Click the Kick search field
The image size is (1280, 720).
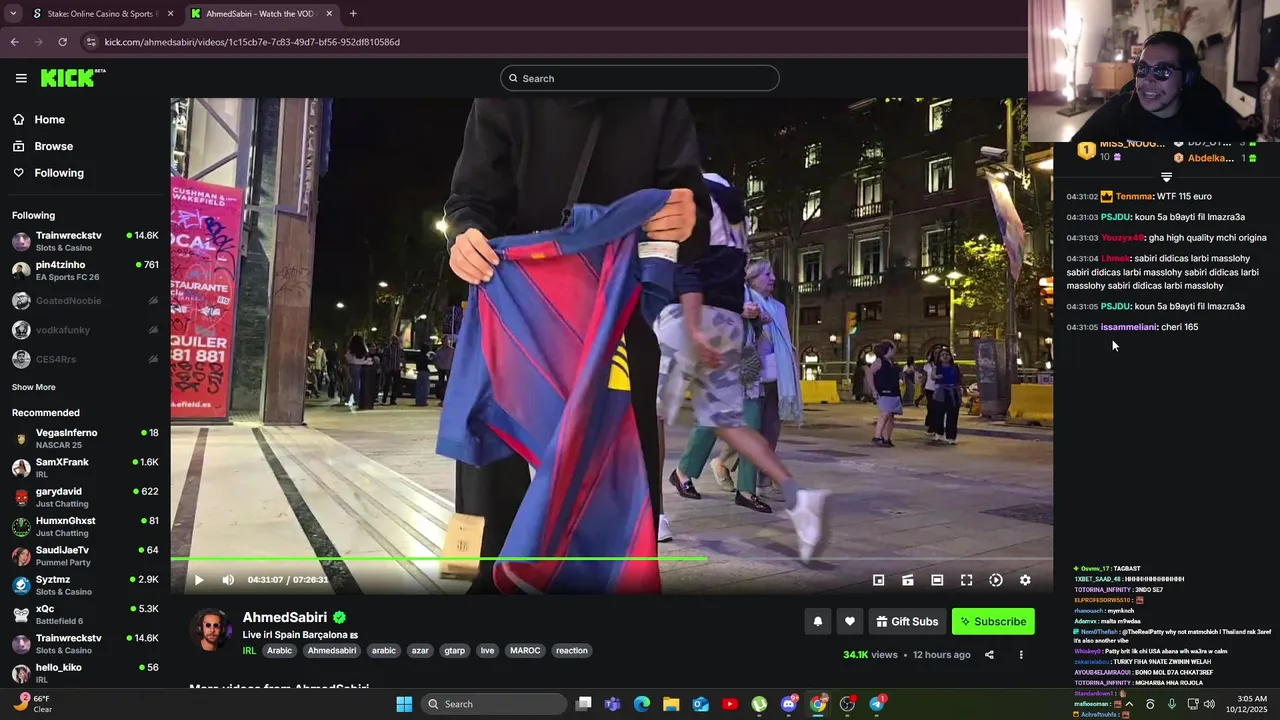point(640,78)
